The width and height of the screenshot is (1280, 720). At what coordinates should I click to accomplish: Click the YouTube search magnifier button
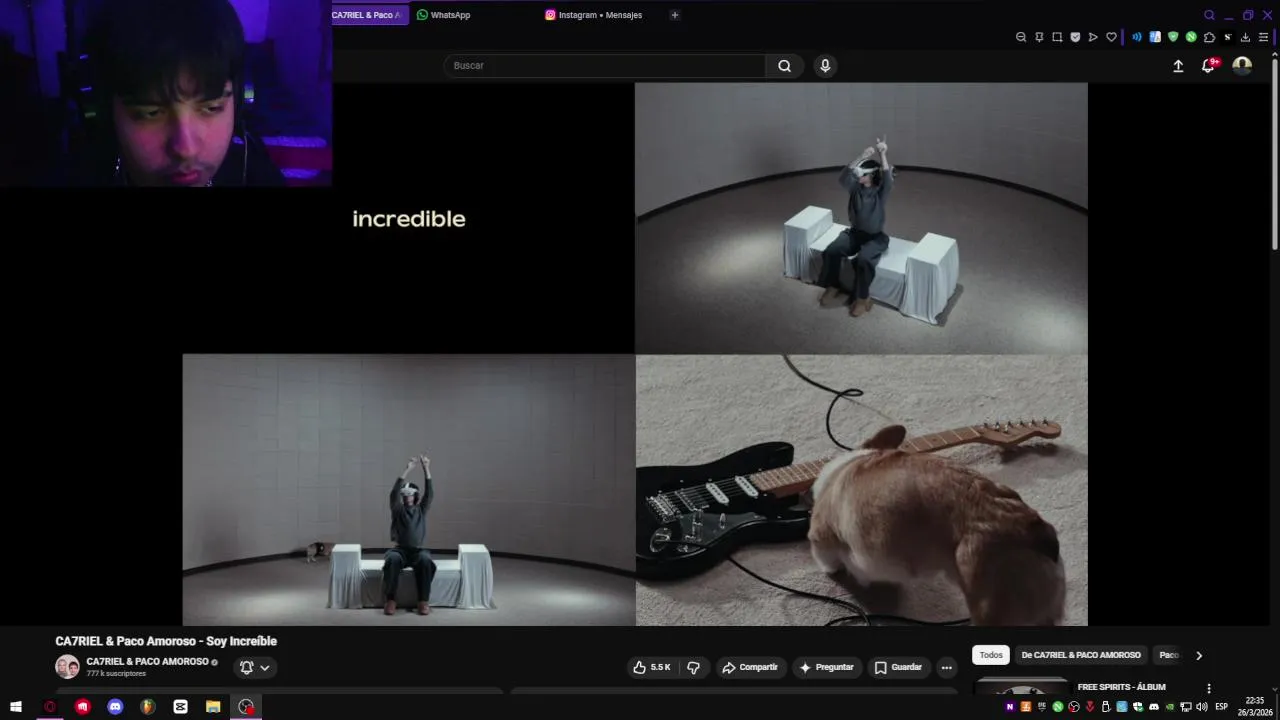(x=784, y=66)
